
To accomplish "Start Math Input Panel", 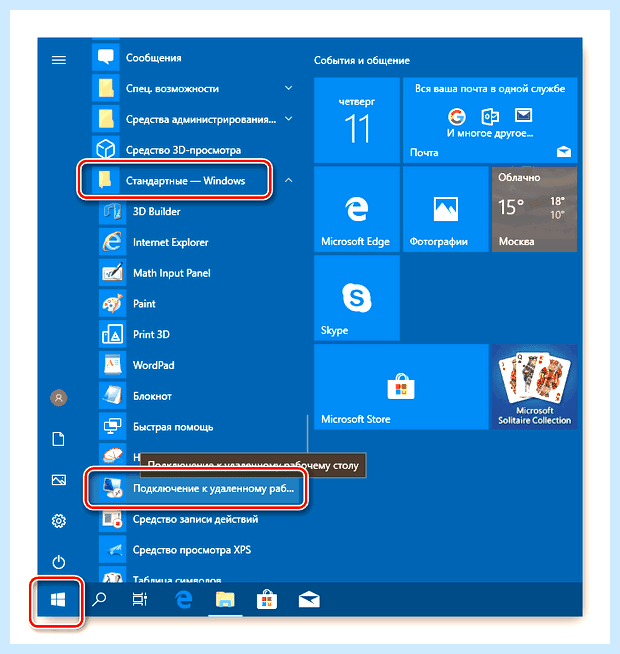I will pos(198,273).
